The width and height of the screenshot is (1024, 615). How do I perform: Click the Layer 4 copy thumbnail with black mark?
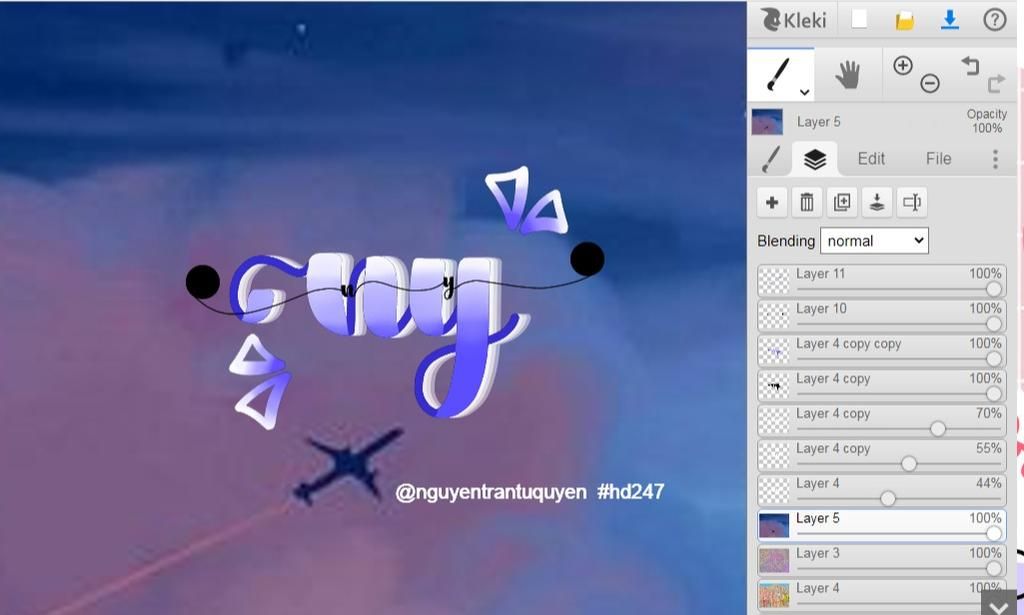774,386
